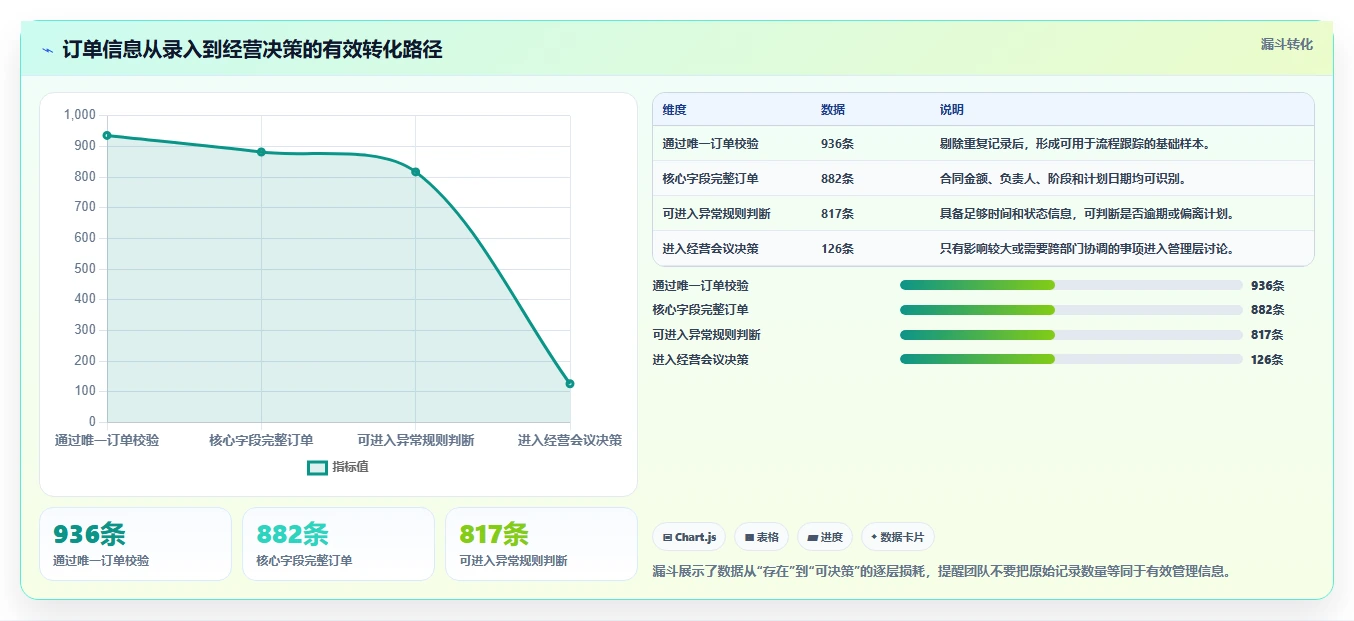Click the chart point at 核心字段完整订单

261,152
